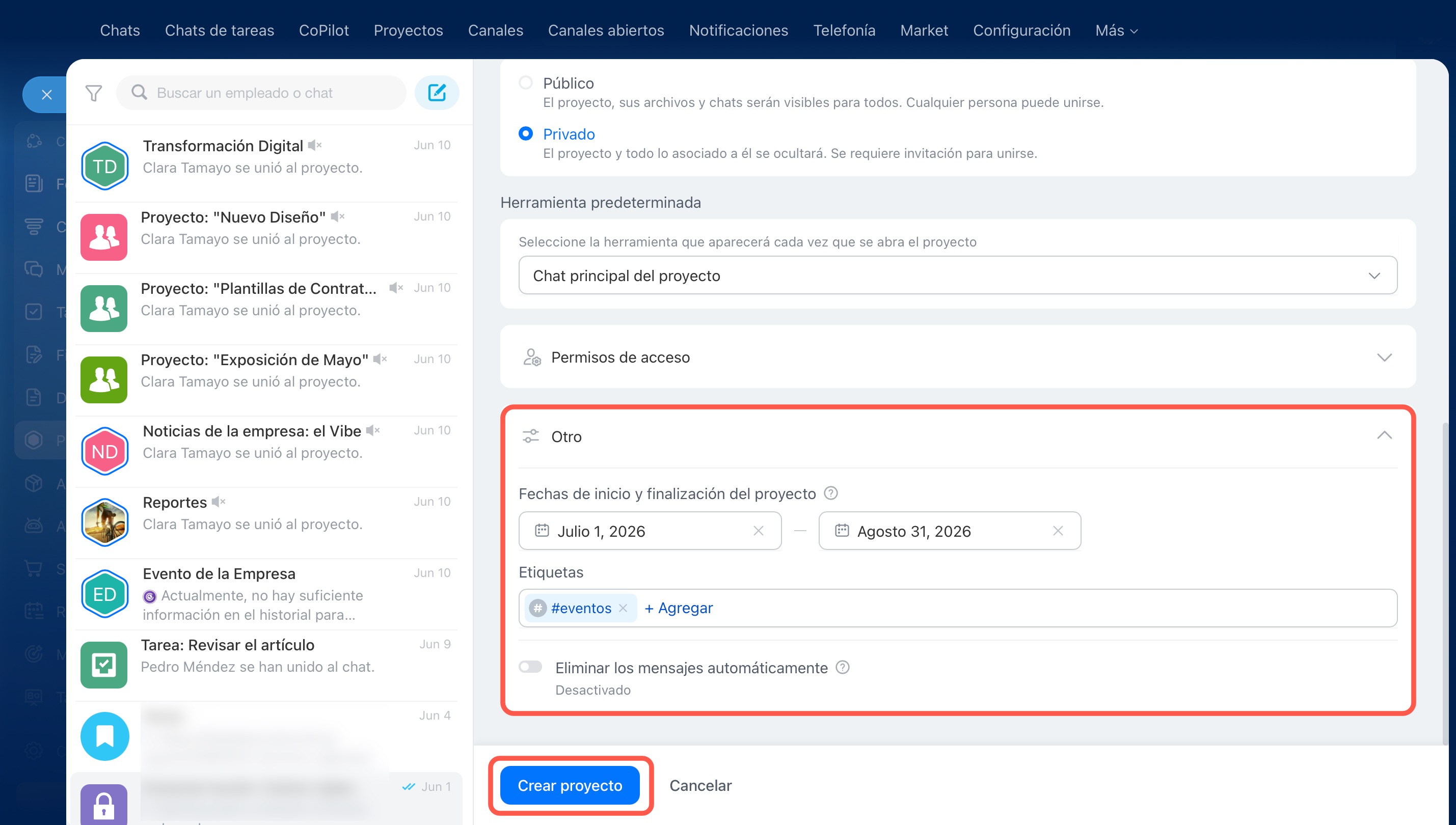Click the muted speaker icon on Exposición de Mayo
Viewport: 1456px width, 825px height.
(380, 359)
